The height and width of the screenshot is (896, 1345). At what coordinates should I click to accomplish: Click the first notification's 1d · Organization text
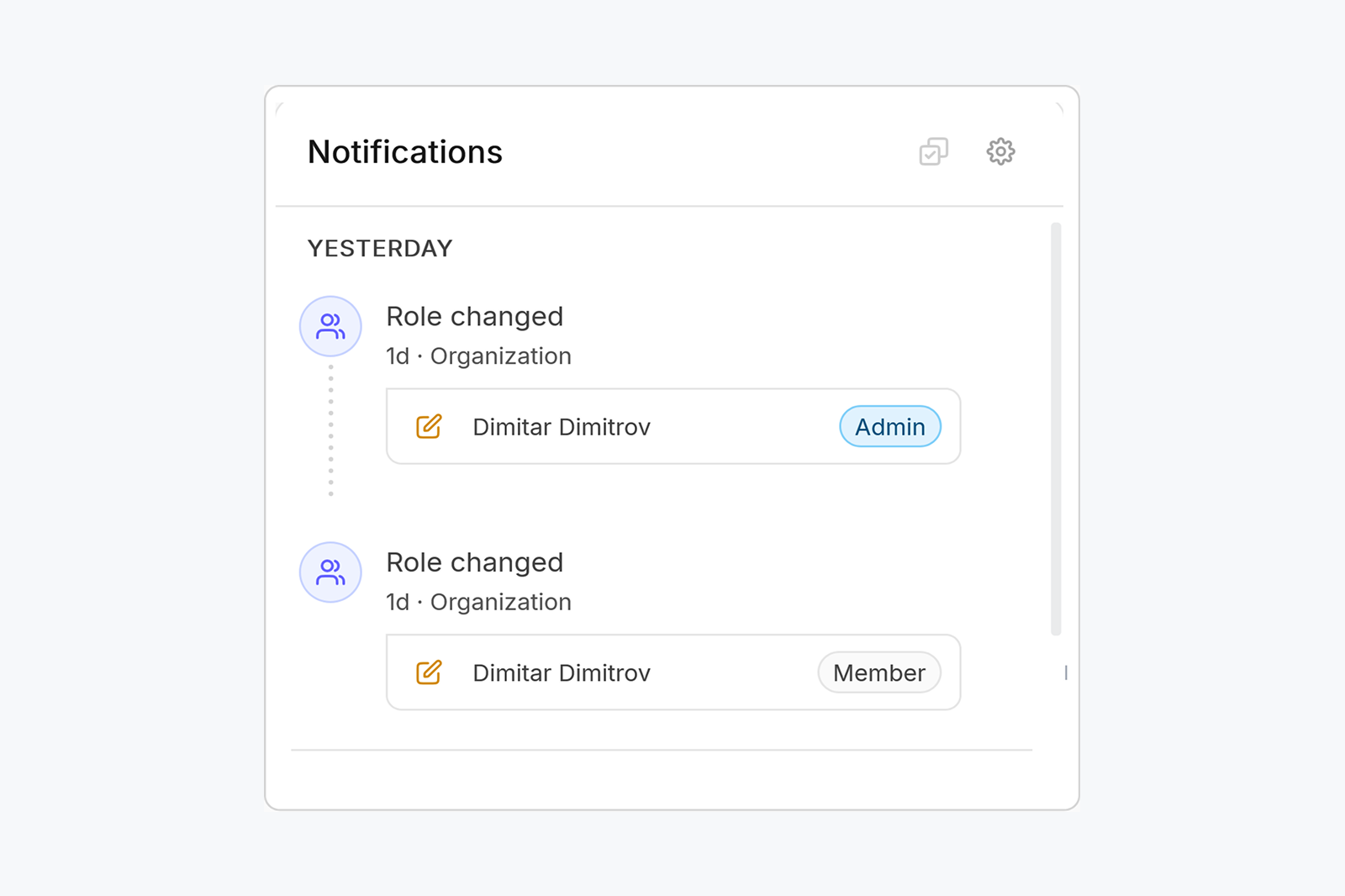pyautogui.click(x=478, y=356)
